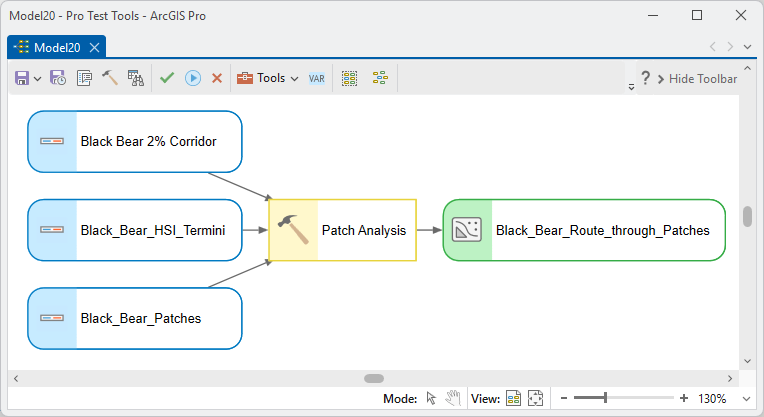
Task: Select the Black_Bear_Patches variable
Action: pyautogui.click(x=135, y=319)
